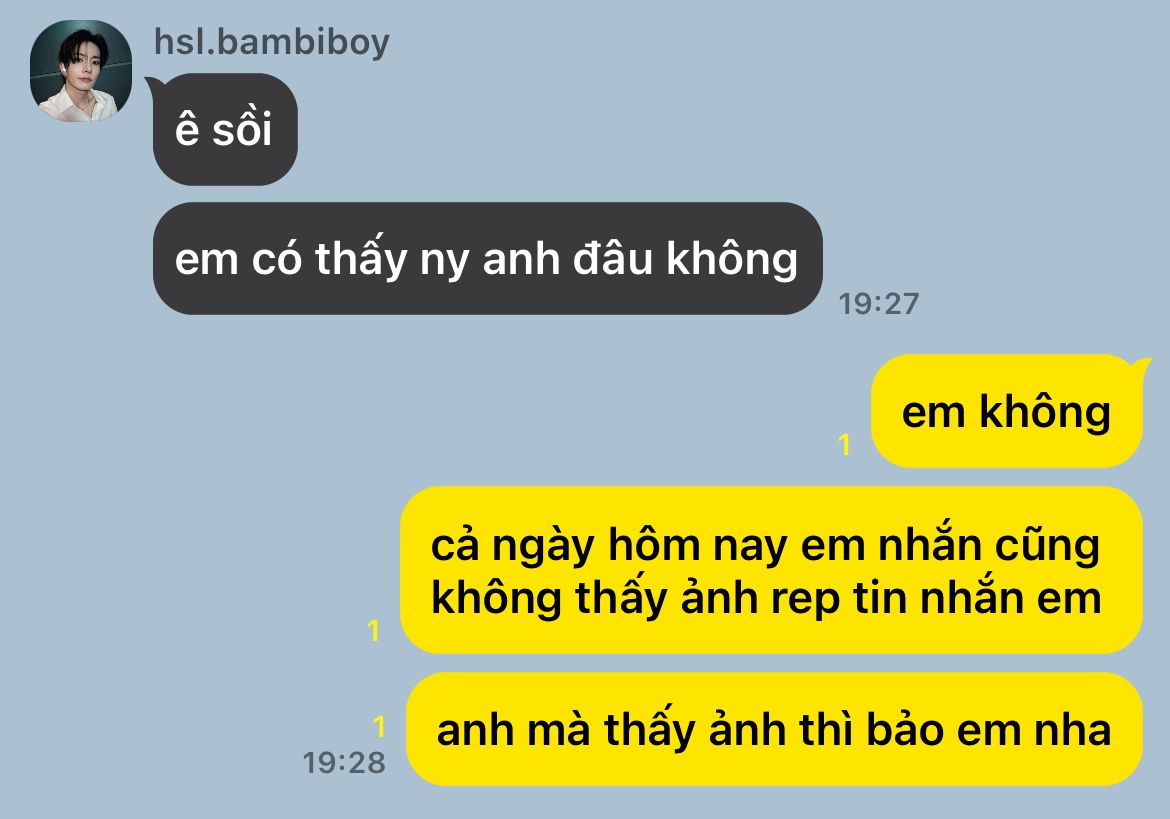
Task: Select the 'cả ngày hôm nay em nhắn' message
Action: pos(772,570)
